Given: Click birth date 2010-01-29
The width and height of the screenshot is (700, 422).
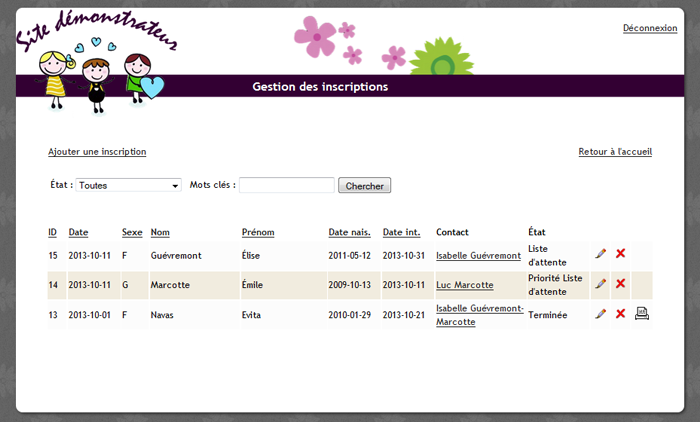Looking at the screenshot, I should tap(350, 315).
